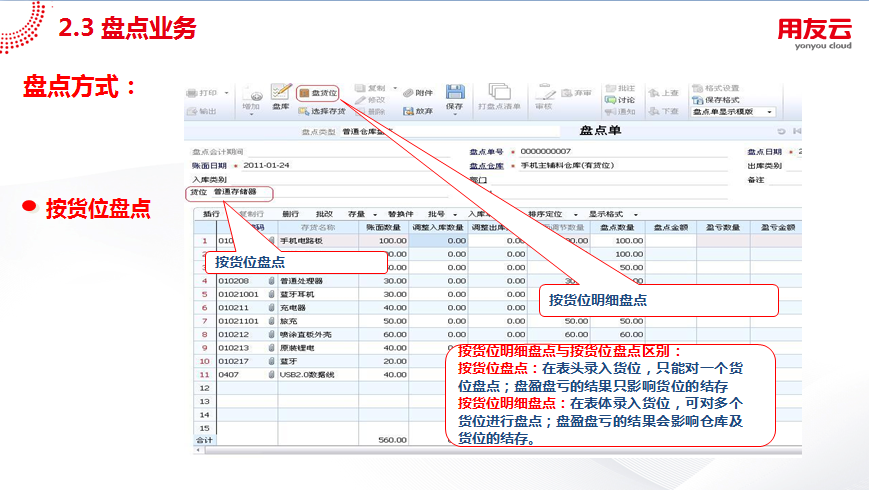Click the 修改 edit icon
869x490 pixels.
(x=360, y=100)
